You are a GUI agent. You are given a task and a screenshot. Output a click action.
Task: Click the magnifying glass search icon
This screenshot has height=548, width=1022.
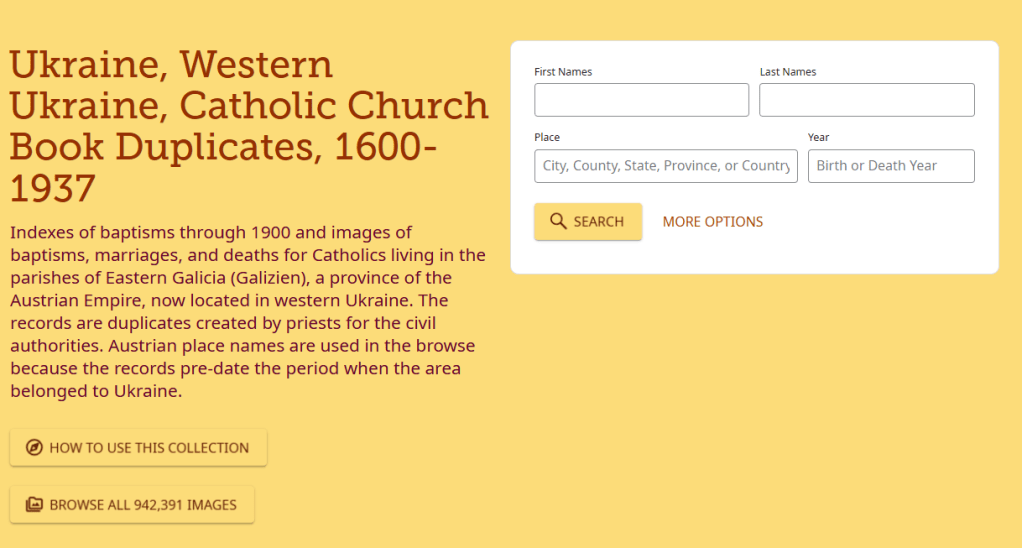(558, 222)
